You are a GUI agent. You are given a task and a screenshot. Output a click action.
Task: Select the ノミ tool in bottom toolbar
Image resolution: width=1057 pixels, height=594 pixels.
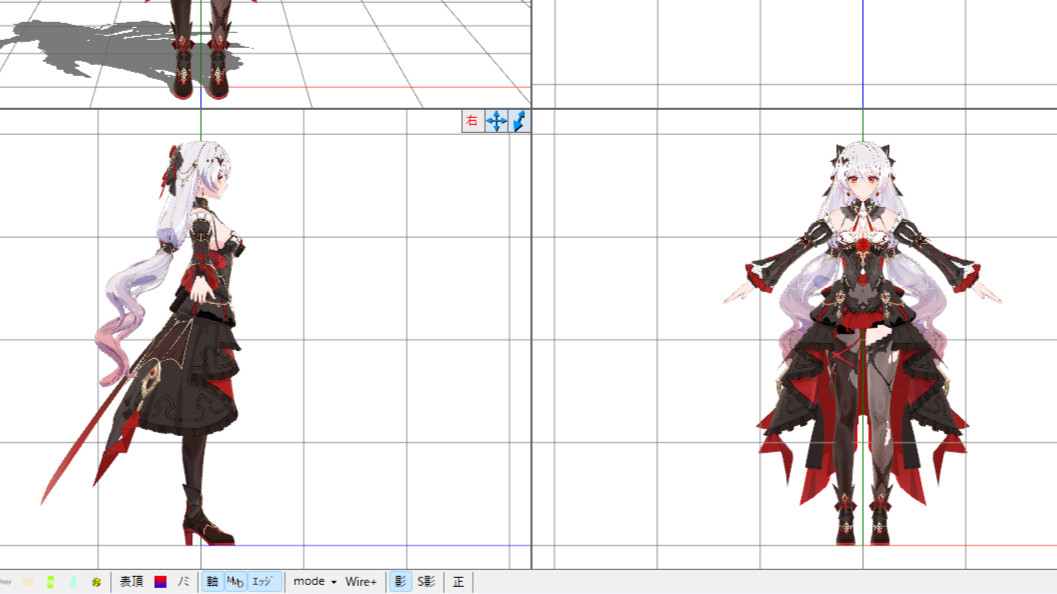pyautogui.click(x=184, y=581)
